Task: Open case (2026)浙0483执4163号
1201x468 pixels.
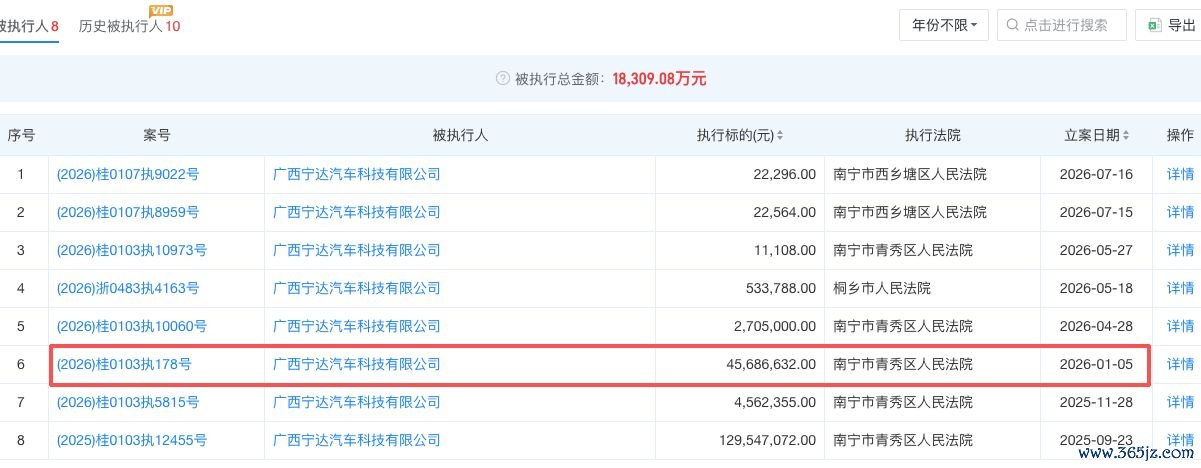Action: tap(128, 288)
